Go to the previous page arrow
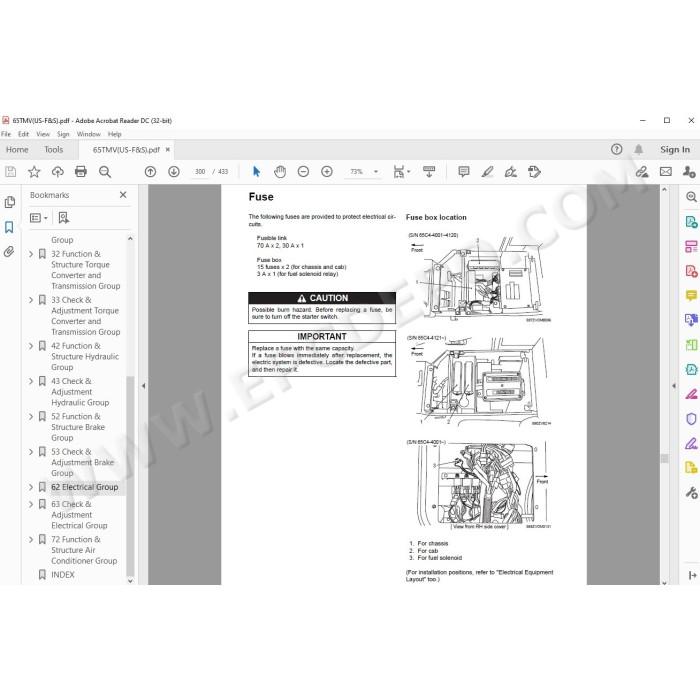 point(150,172)
